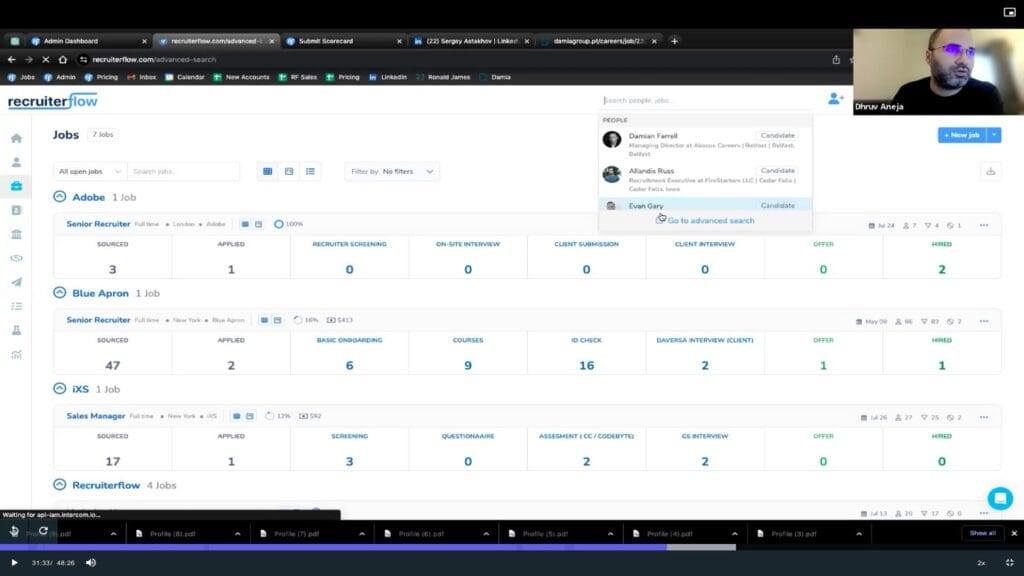Open a new browser tab
Screen dimensions: 1024x576
click(675, 40)
